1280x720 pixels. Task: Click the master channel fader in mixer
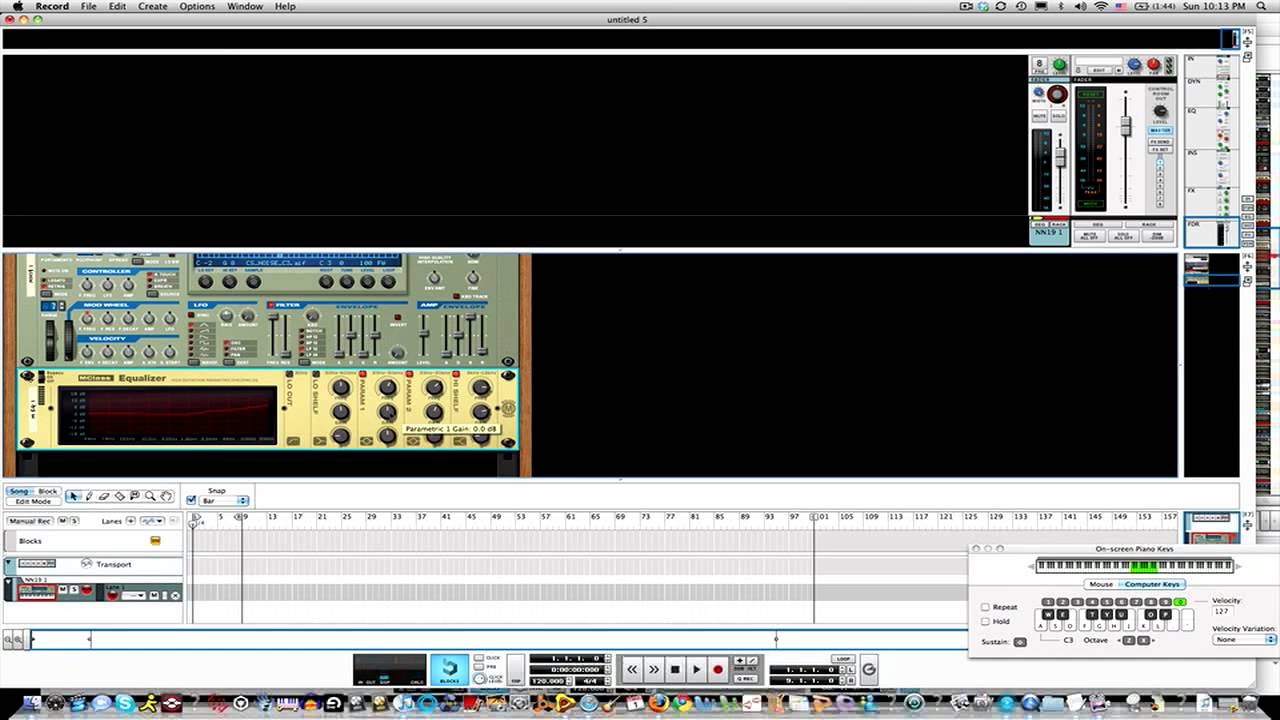[1125, 127]
